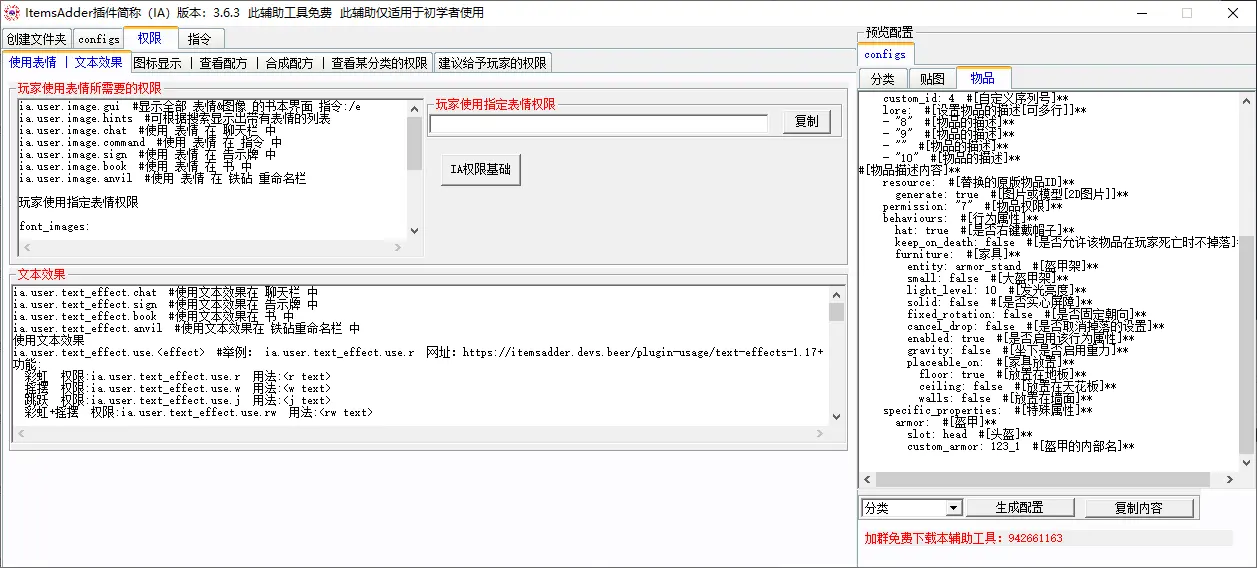Select the 使用表情 | 文本效果 sub-tab

pyautogui.click(x=65, y=62)
